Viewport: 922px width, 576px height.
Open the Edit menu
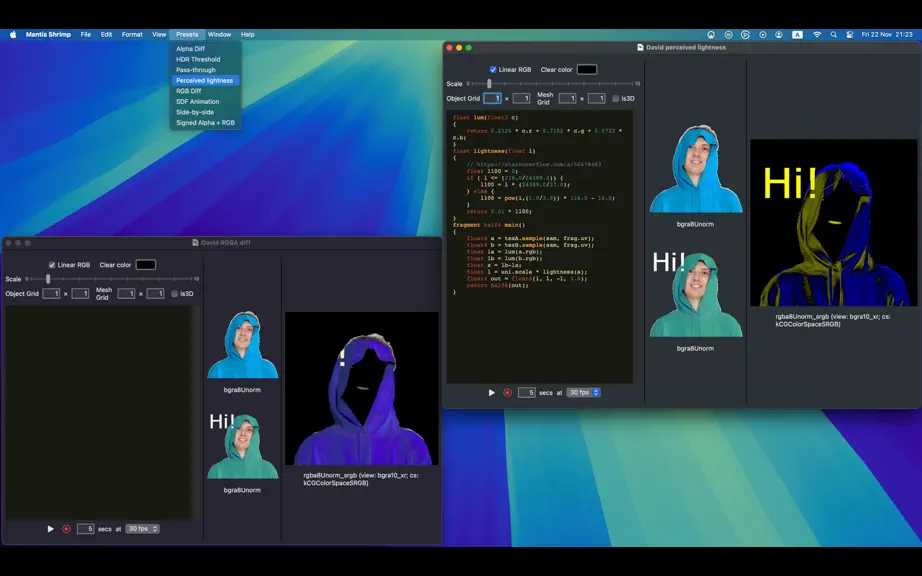[x=106, y=35]
